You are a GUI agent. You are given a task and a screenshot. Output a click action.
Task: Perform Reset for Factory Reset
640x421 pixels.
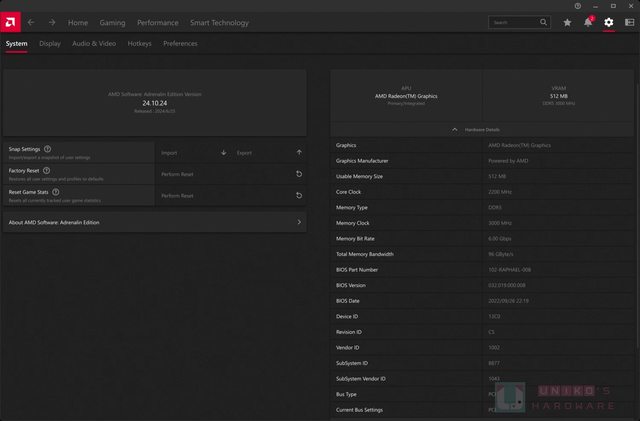tap(231, 174)
